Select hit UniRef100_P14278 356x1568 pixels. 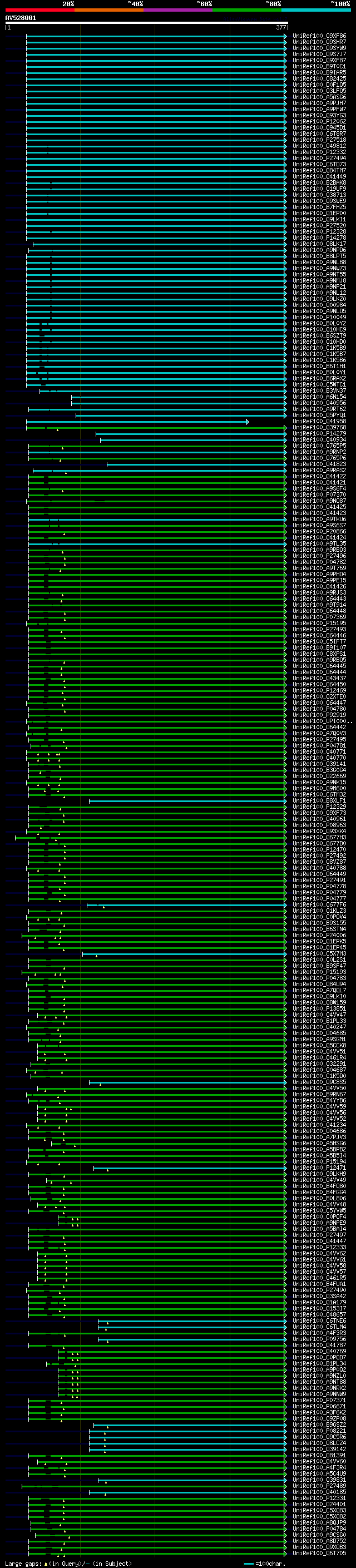(x=319, y=238)
